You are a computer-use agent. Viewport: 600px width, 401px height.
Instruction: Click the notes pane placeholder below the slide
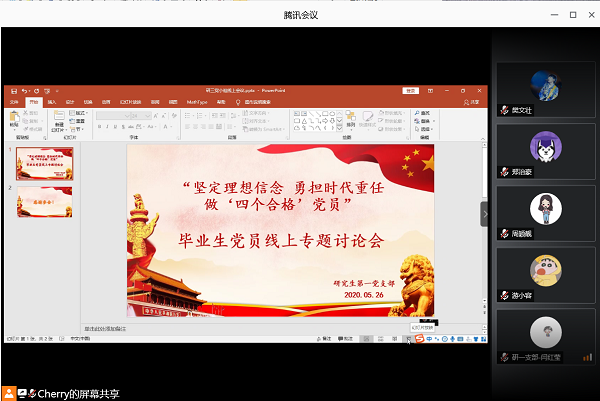pyautogui.click(x=110, y=328)
